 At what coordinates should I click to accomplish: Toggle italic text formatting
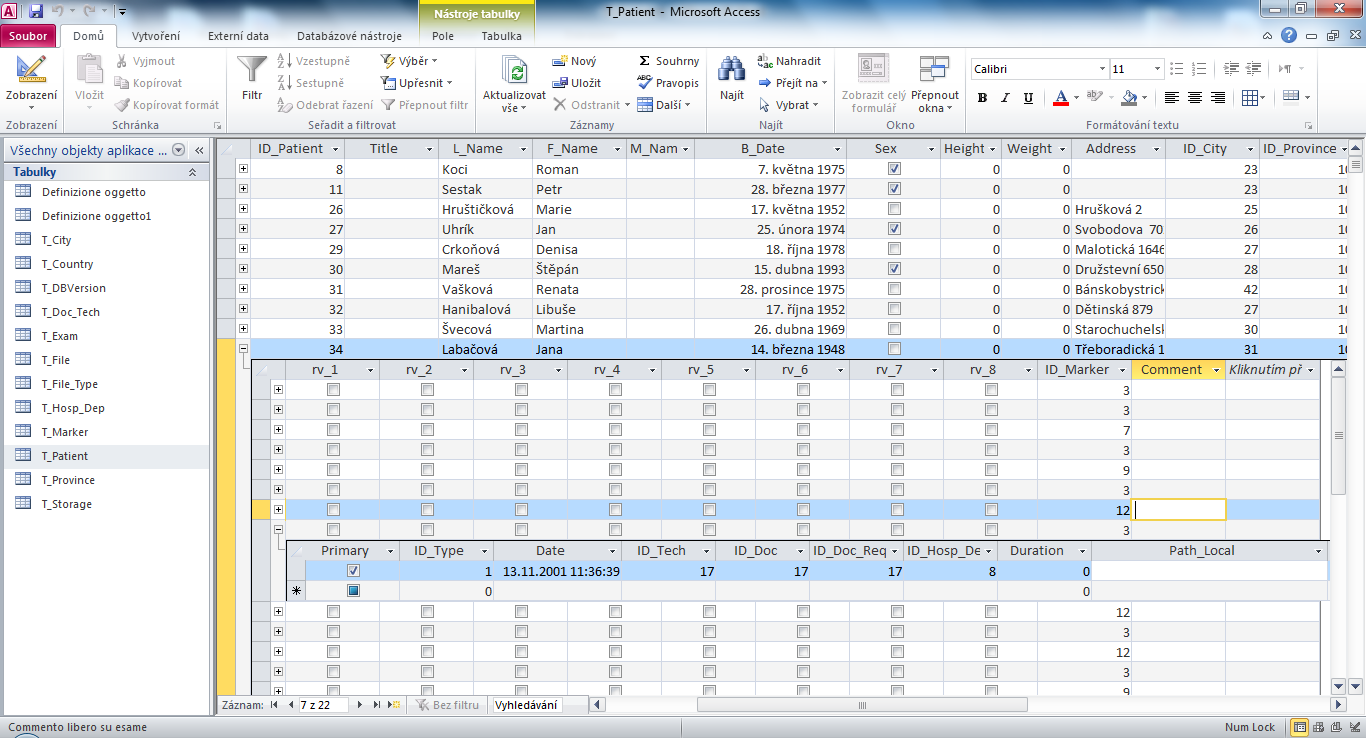(1005, 98)
